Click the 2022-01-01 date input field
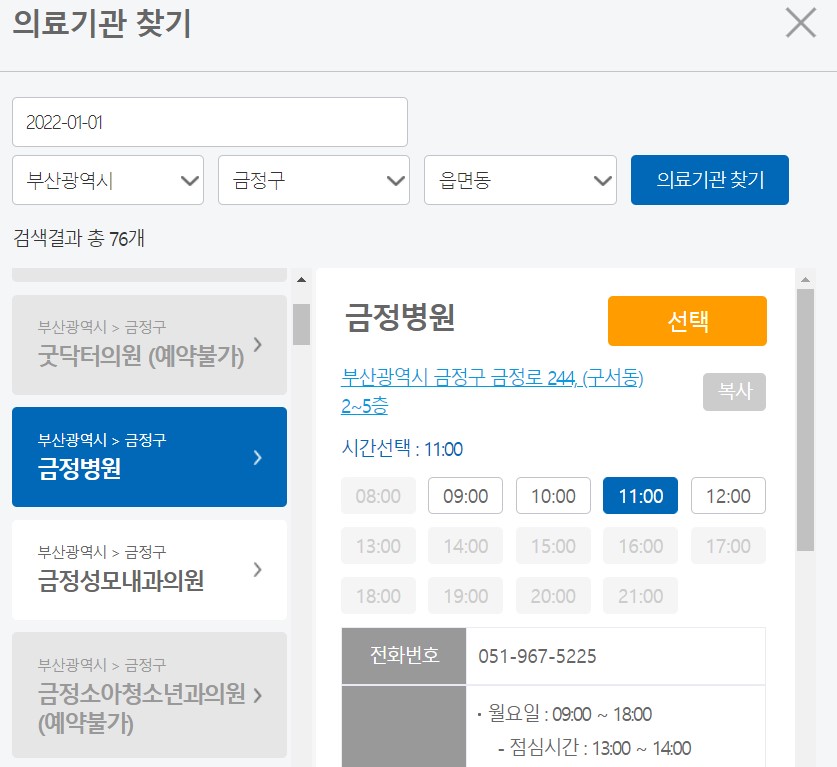This screenshot has height=767, width=837. [x=210, y=122]
